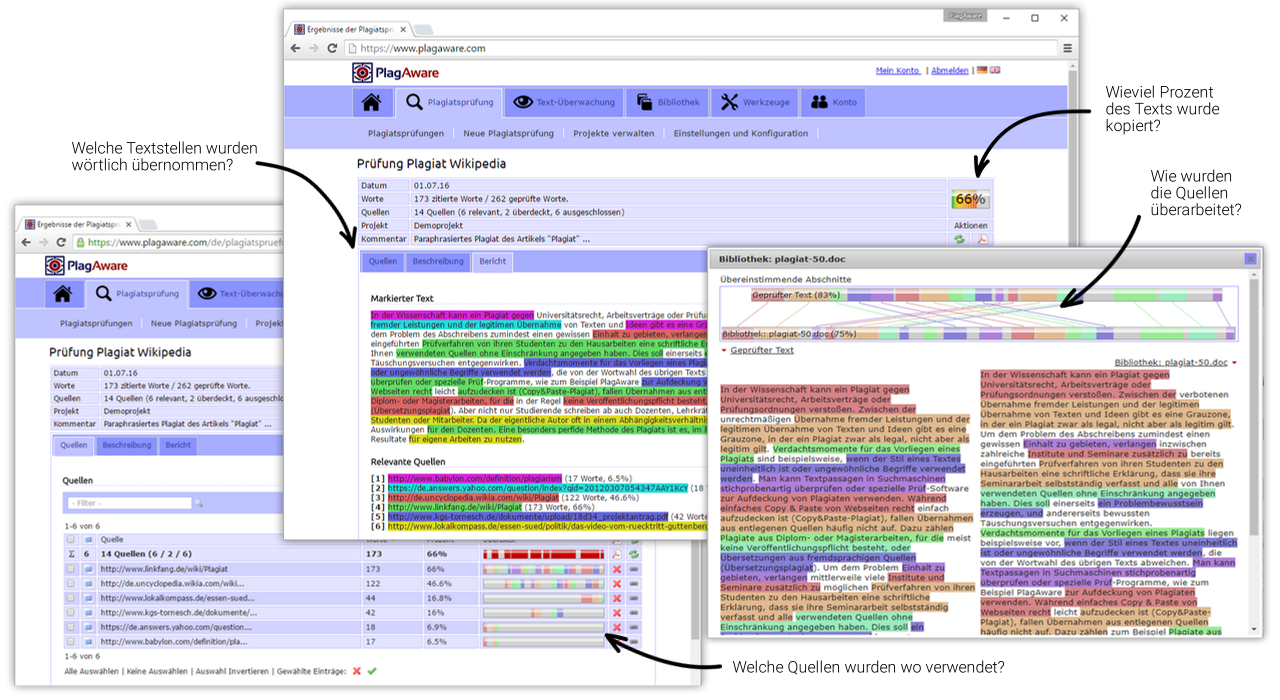Click home icon in left window

pos(63,293)
